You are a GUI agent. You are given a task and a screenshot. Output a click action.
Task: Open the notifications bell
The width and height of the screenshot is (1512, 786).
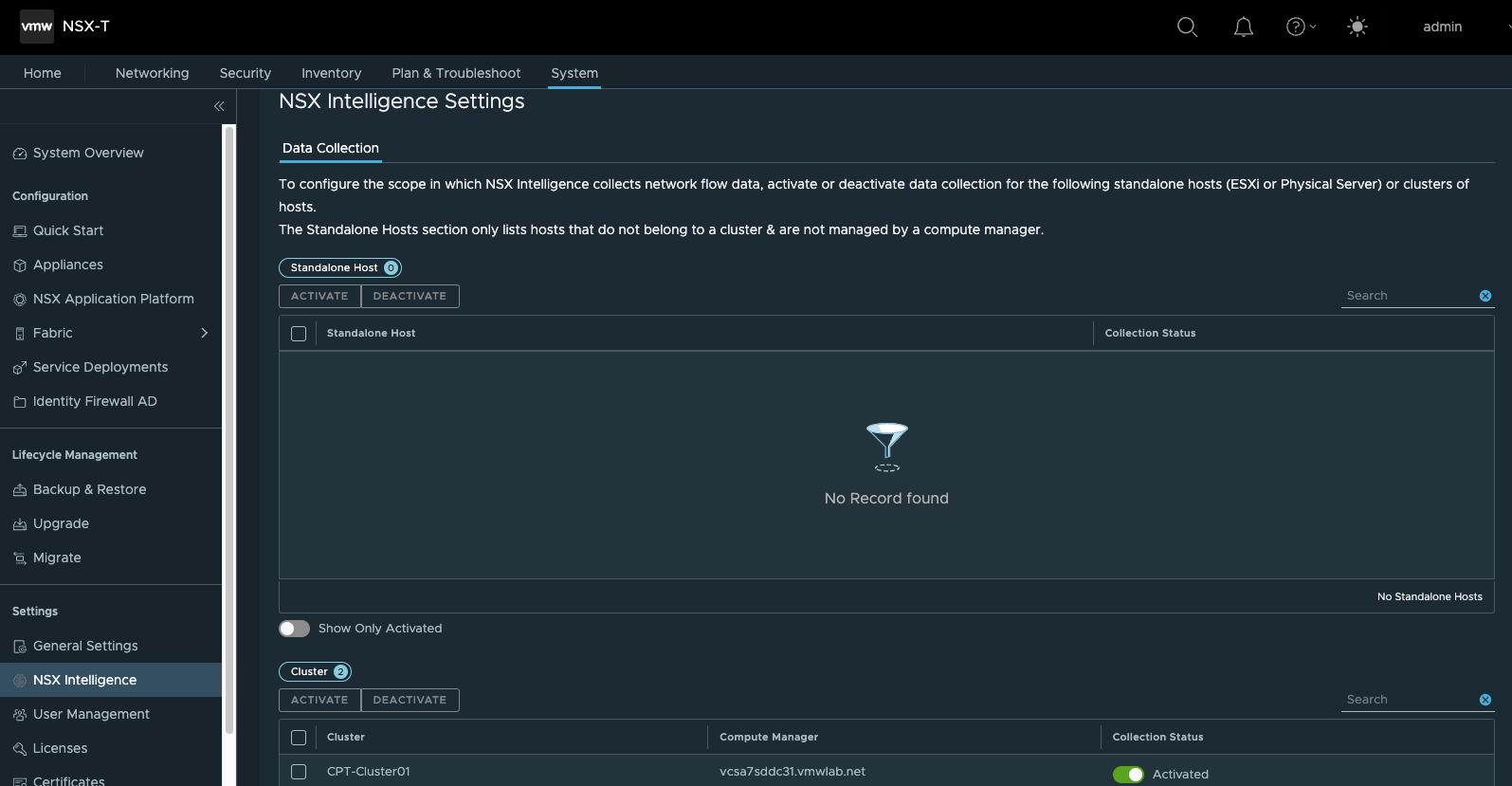(x=1244, y=27)
